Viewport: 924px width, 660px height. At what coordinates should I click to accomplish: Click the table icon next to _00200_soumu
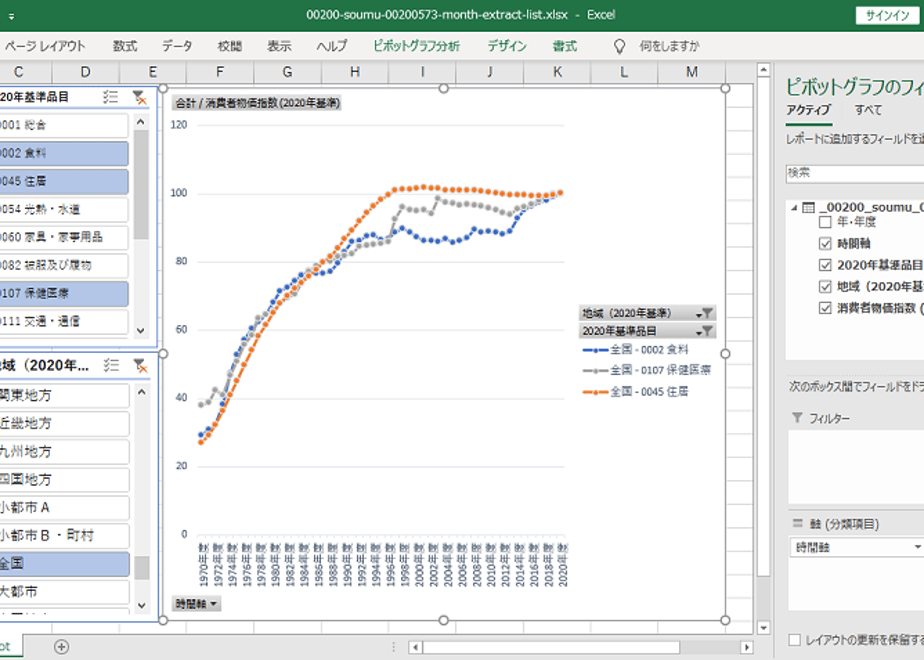coord(808,207)
